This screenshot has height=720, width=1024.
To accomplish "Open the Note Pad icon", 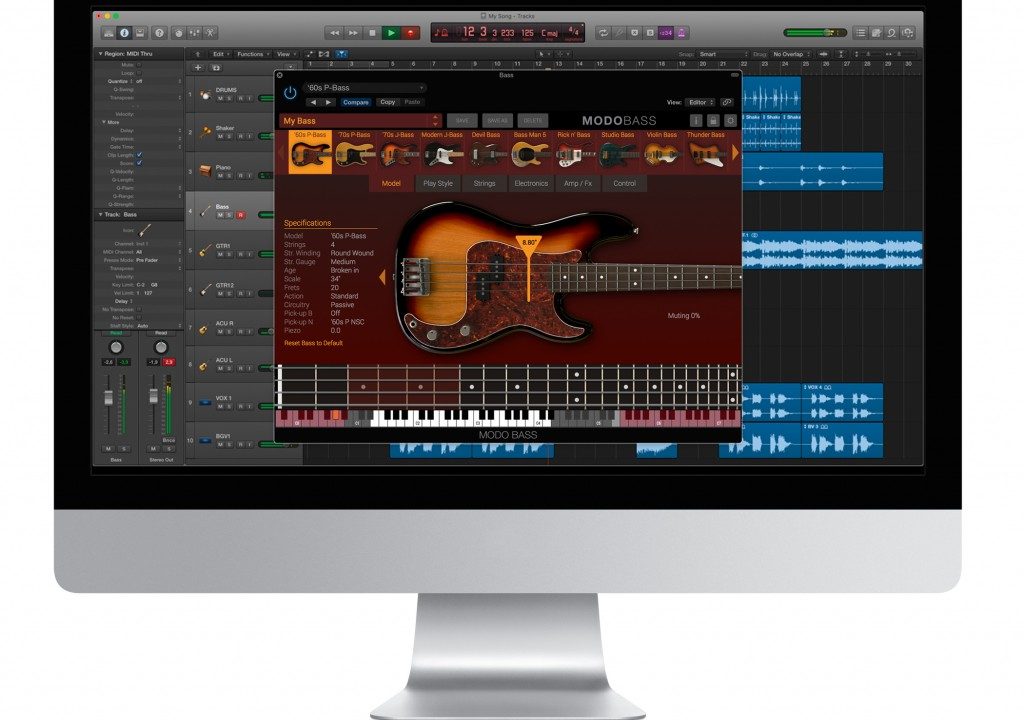I will click(x=876, y=33).
